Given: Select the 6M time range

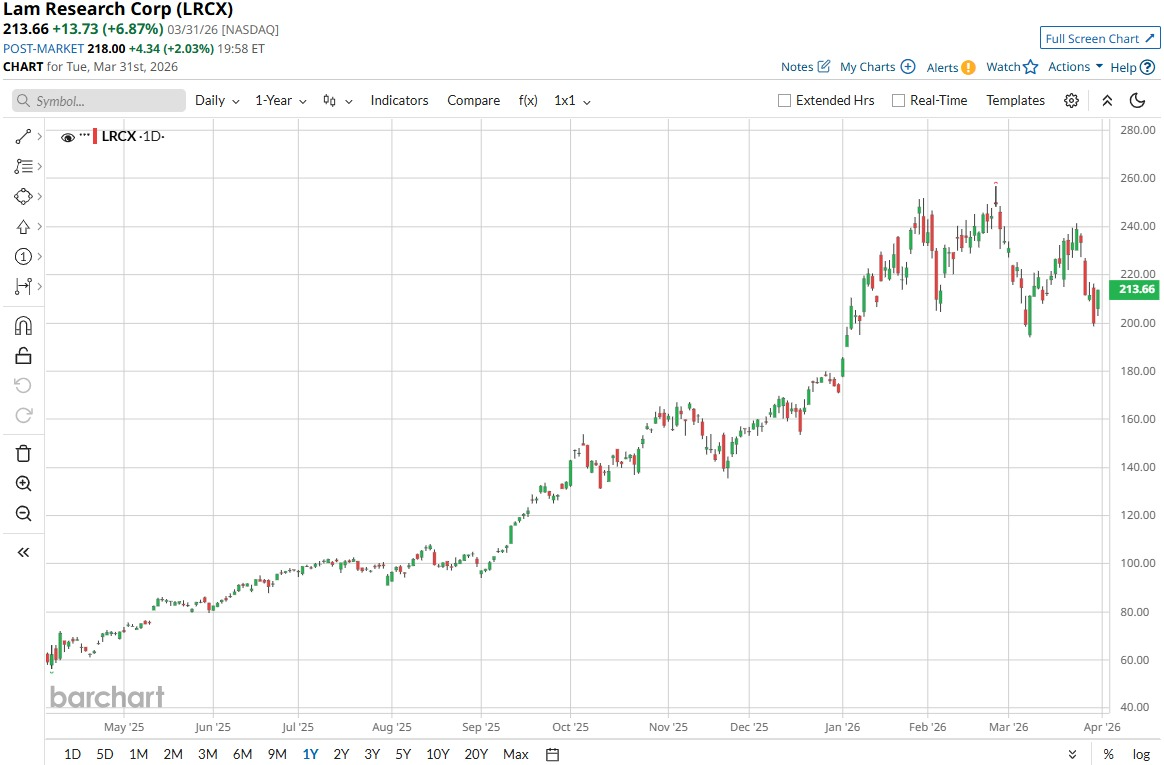Looking at the screenshot, I should pyautogui.click(x=242, y=754).
